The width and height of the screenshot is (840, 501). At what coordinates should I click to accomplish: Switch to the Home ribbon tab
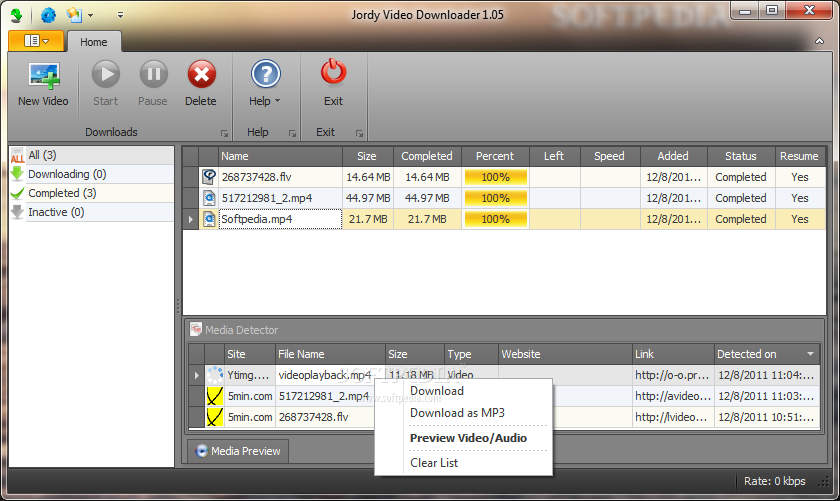click(x=94, y=42)
